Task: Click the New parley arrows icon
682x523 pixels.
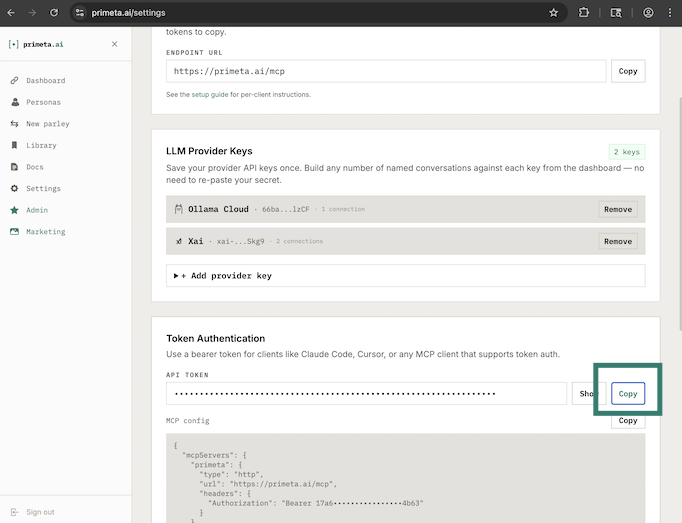Action: pyautogui.click(x=14, y=124)
